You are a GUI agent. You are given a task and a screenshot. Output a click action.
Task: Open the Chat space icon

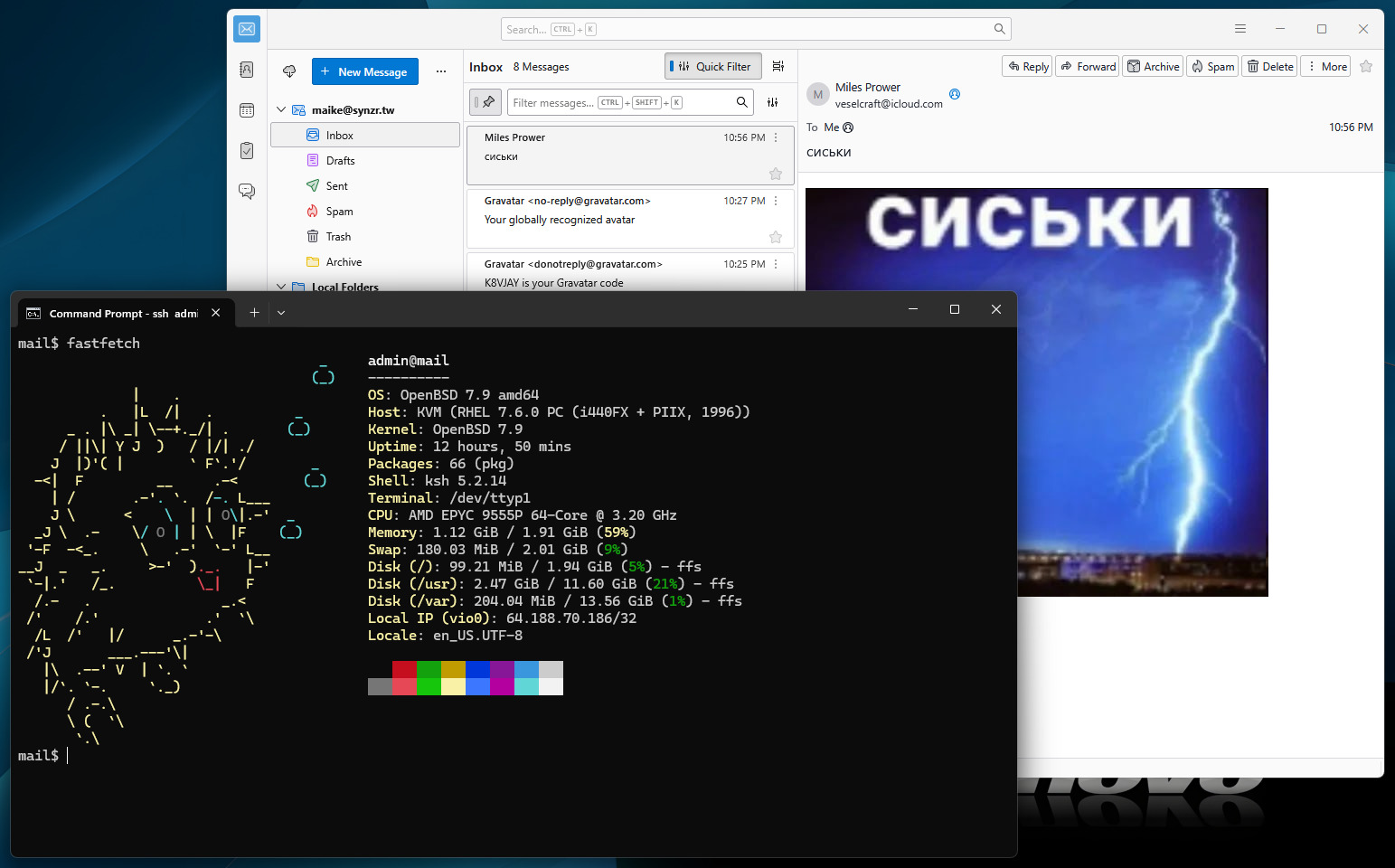pos(247,191)
